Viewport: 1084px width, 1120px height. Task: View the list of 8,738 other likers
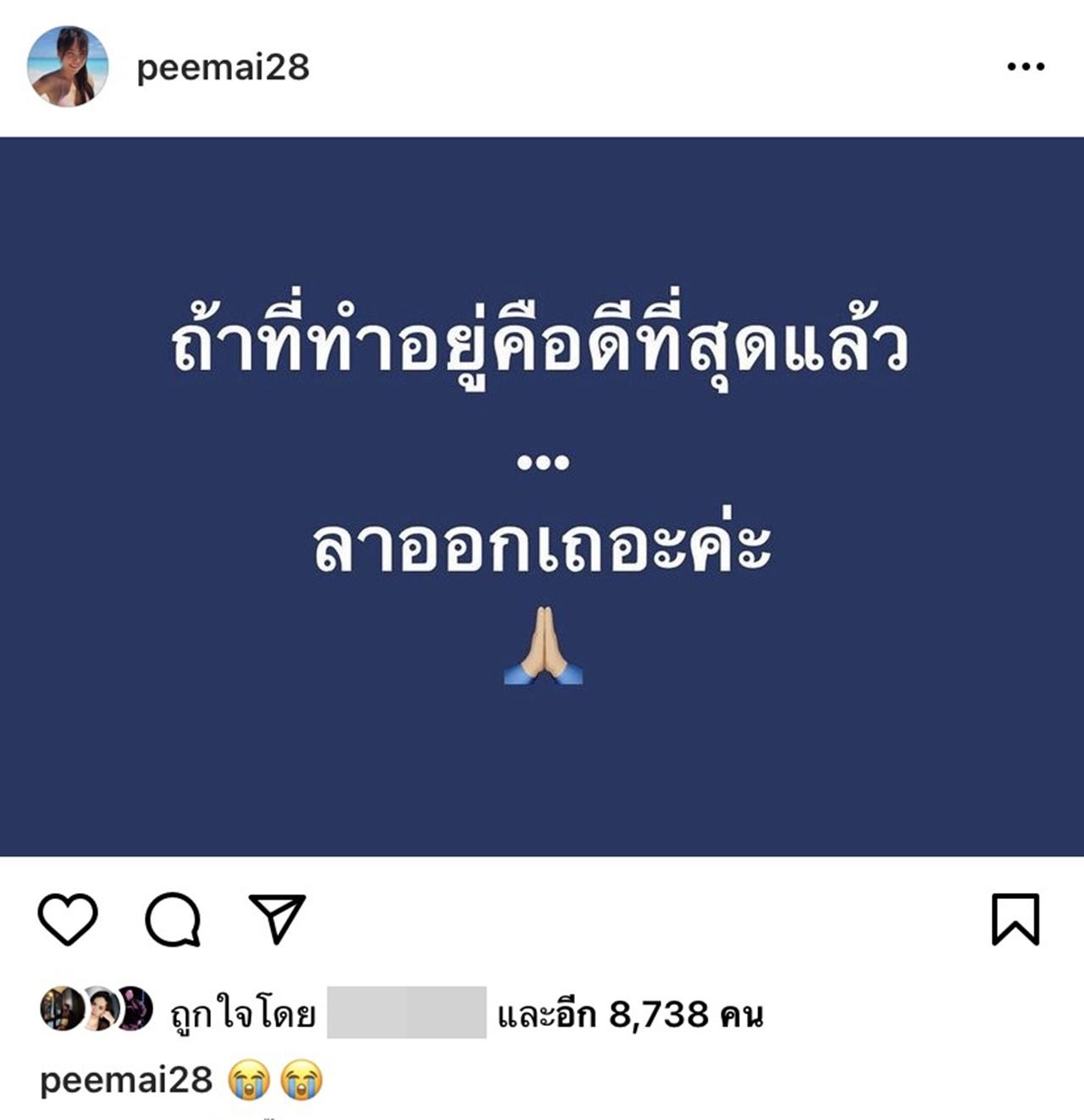(x=630, y=1013)
